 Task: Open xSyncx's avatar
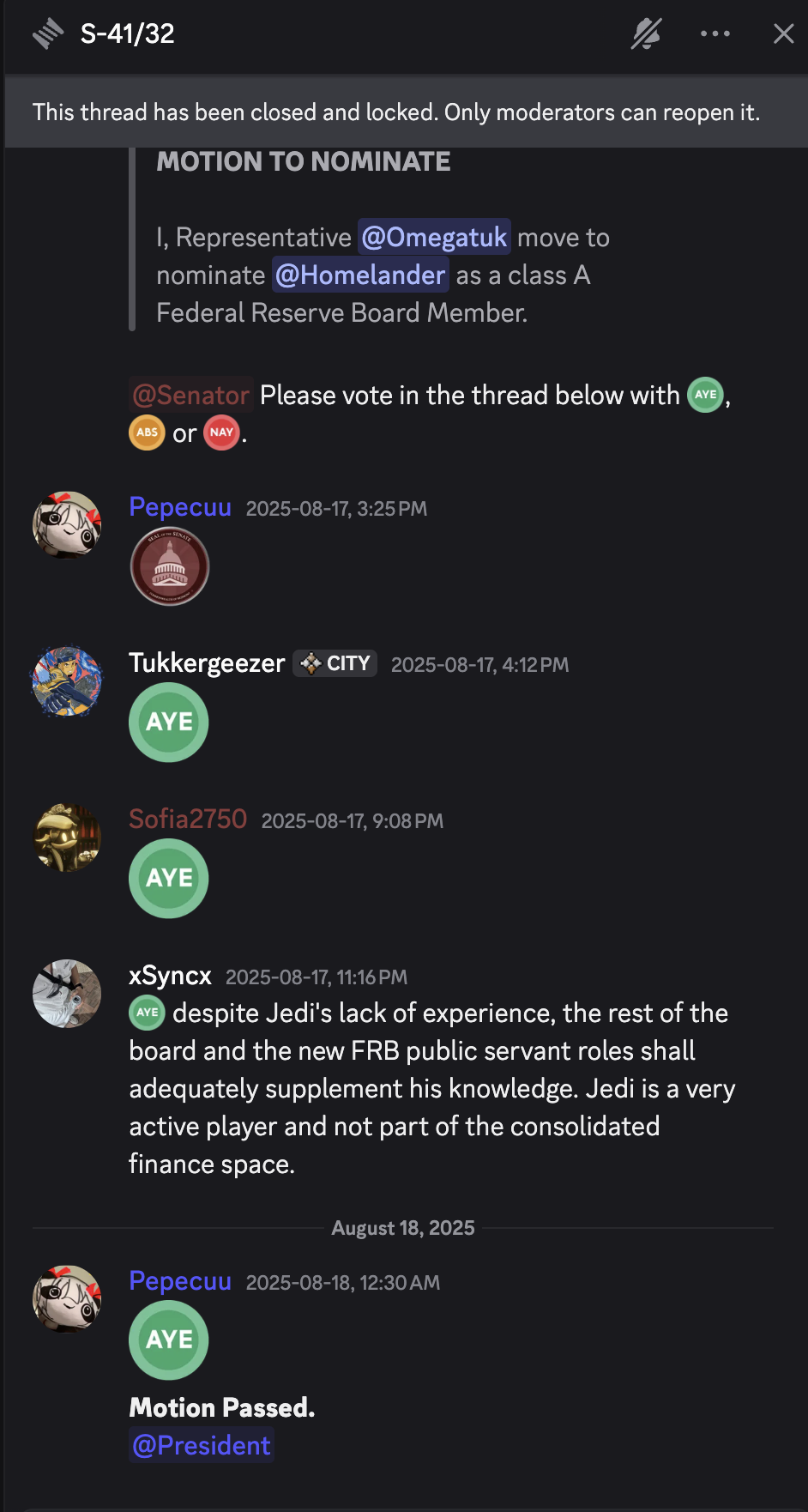point(67,994)
